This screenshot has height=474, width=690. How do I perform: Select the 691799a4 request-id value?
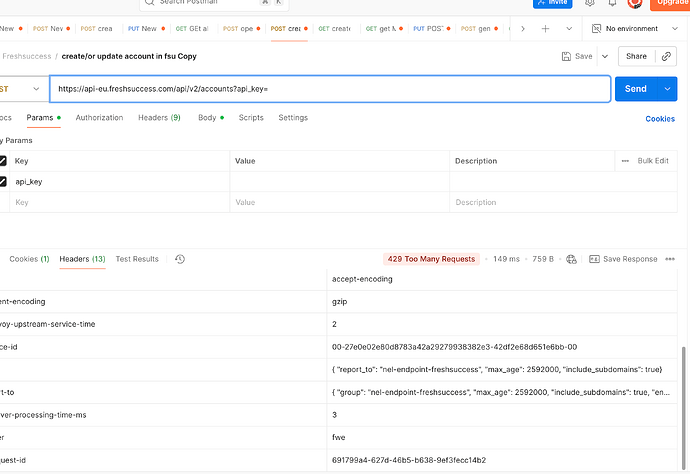coord(409,460)
